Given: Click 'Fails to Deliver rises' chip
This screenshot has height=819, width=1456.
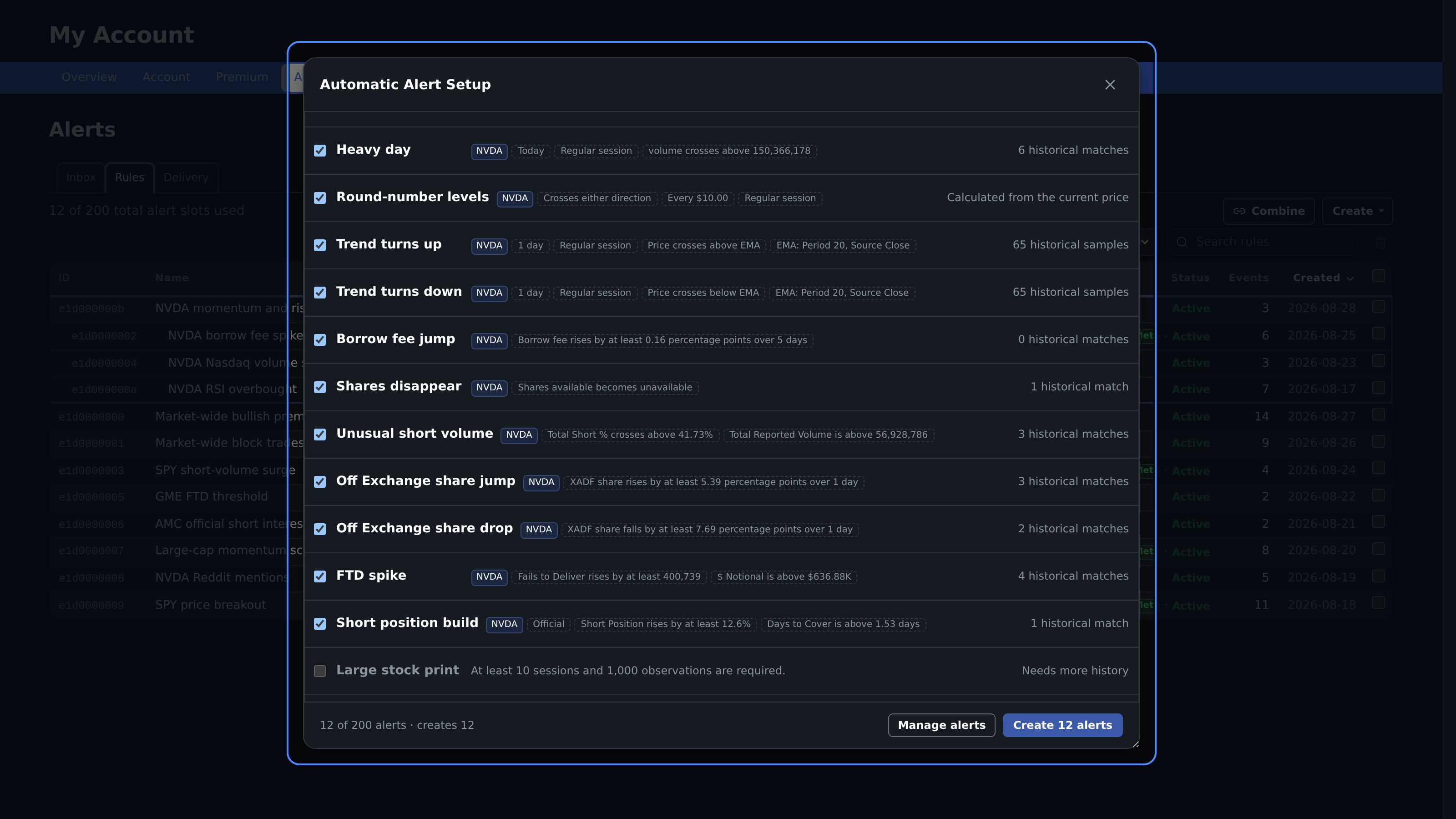Looking at the screenshot, I should pos(609,576).
